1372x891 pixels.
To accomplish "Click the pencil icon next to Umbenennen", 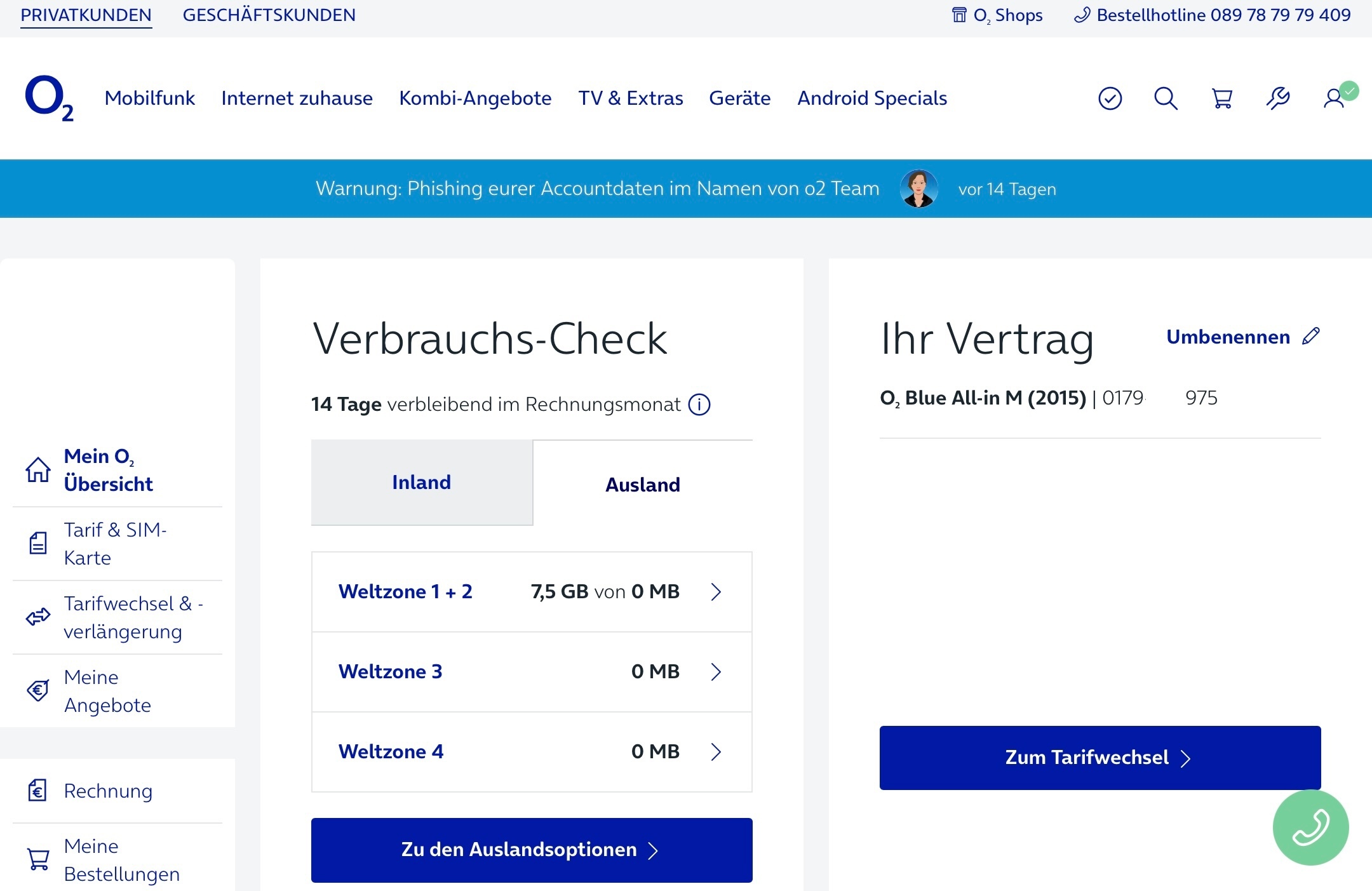I will pyautogui.click(x=1311, y=336).
